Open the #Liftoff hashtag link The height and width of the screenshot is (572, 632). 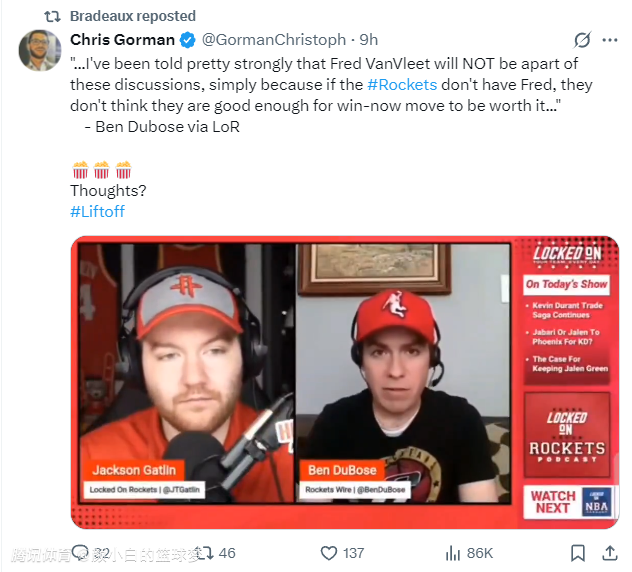[98, 211]
